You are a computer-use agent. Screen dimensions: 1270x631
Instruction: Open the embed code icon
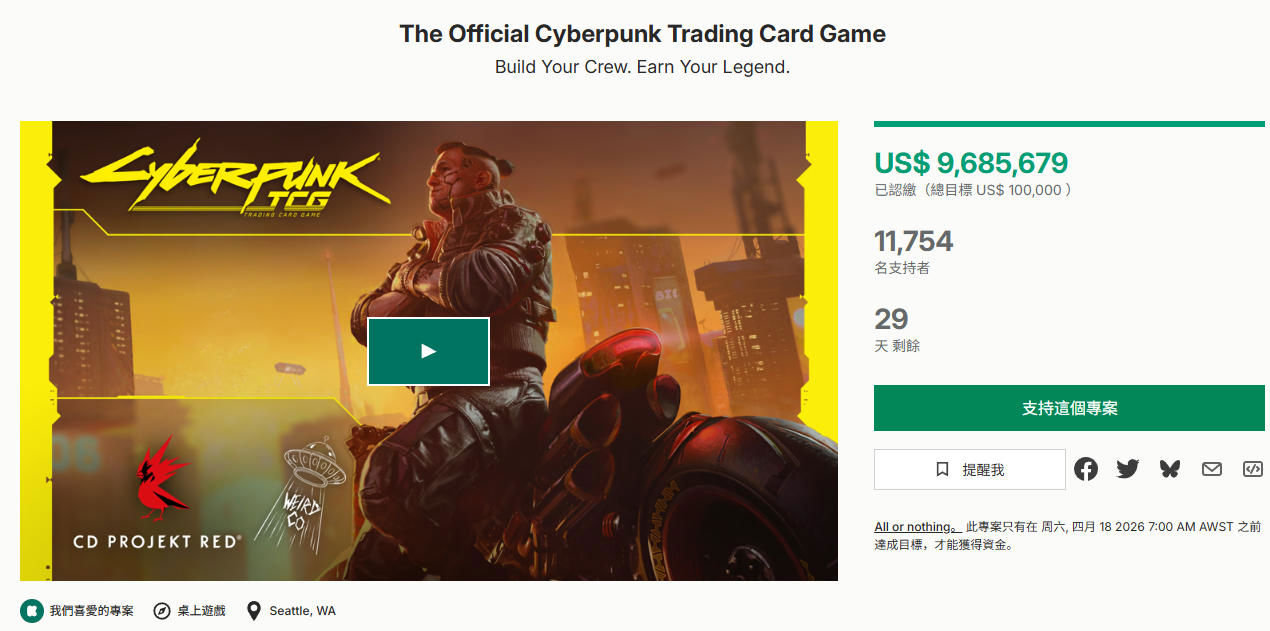1252,468
